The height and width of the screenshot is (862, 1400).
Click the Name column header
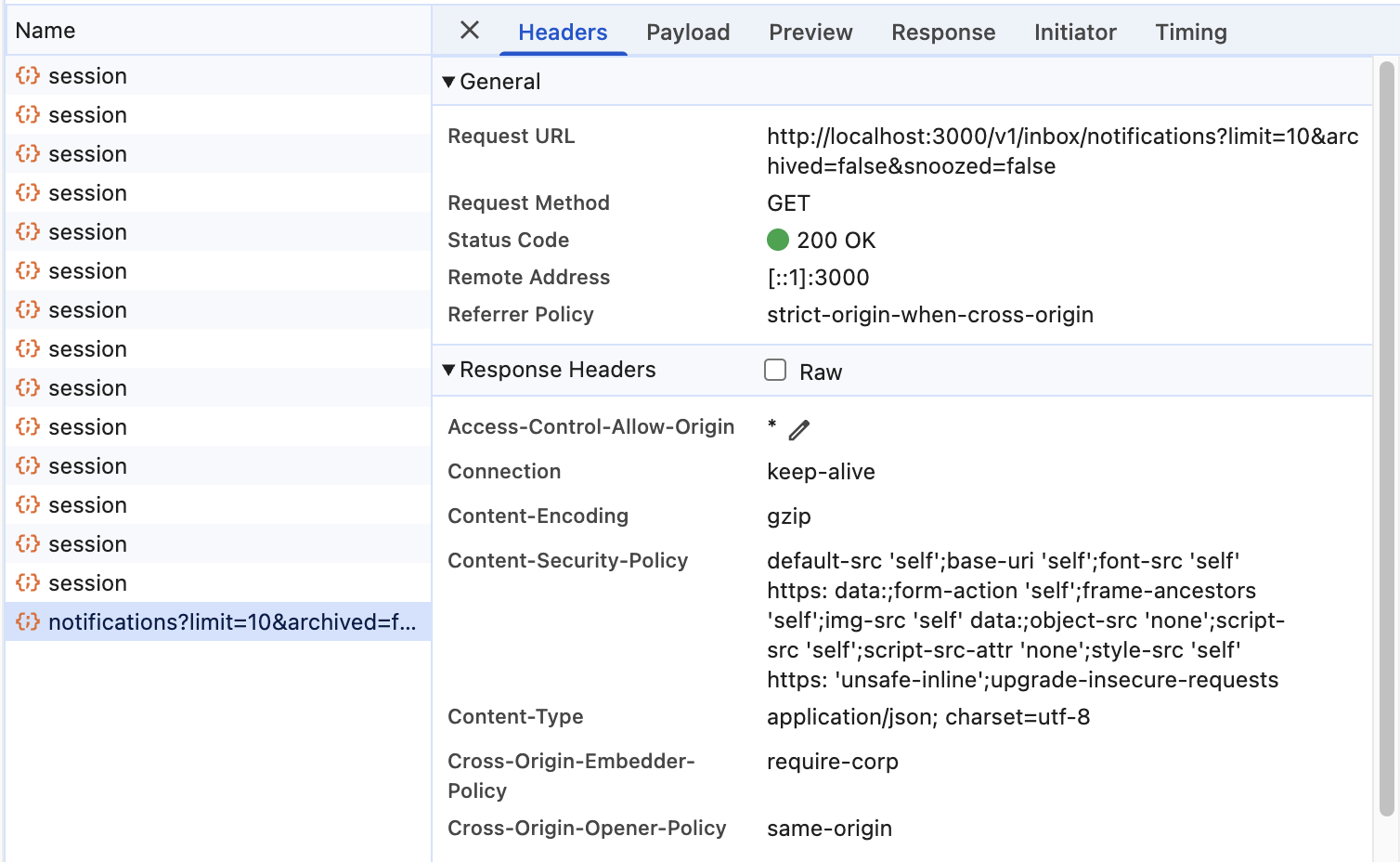coord(45,31)
